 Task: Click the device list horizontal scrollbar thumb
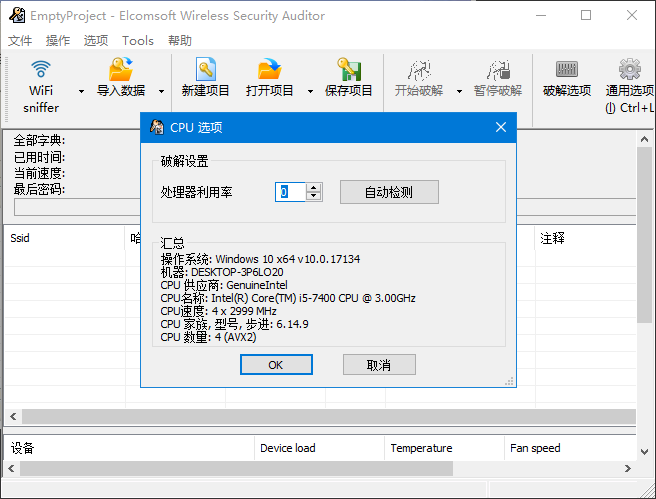tap(236, 468)
